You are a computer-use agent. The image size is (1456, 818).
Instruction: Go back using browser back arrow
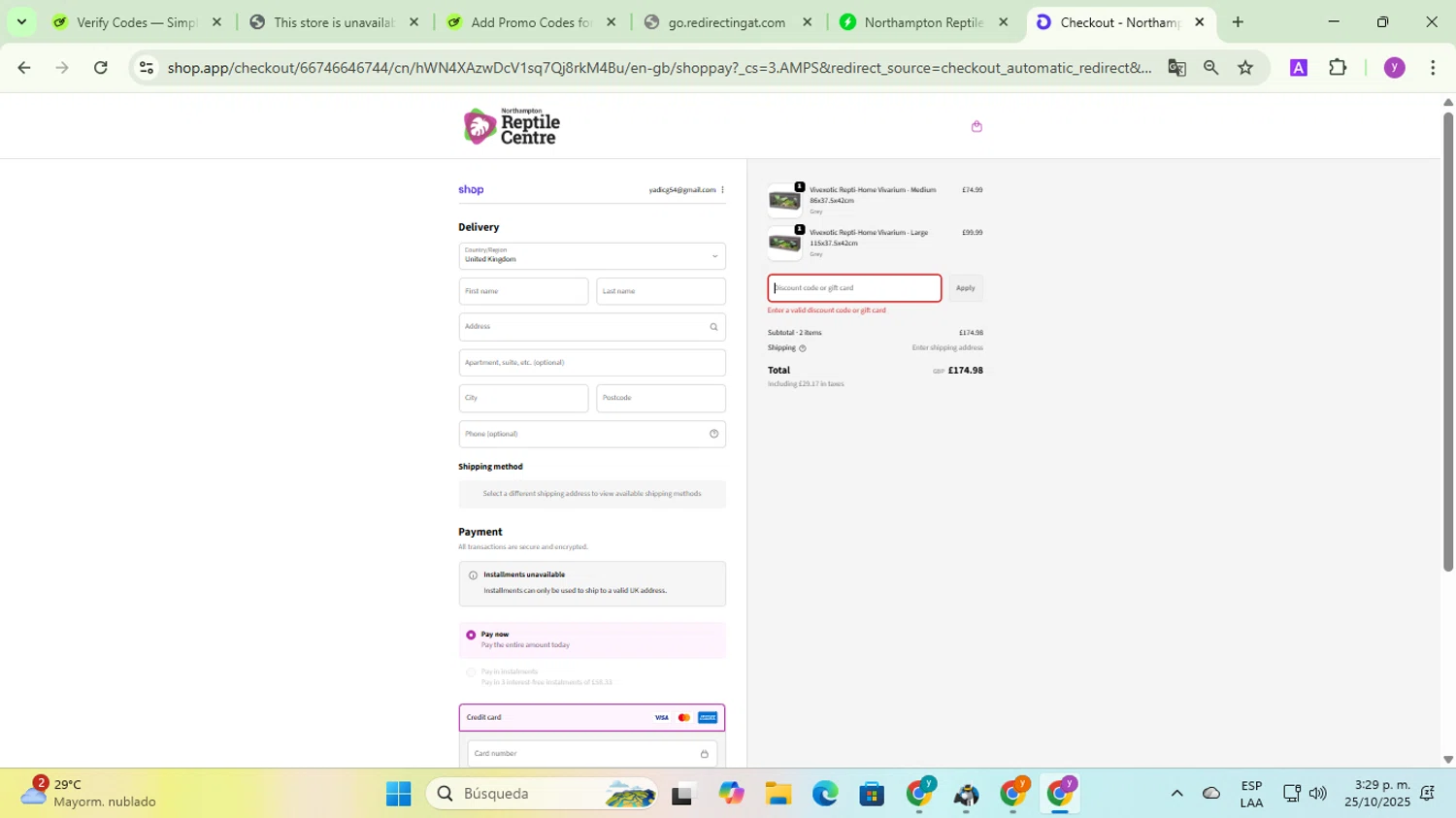[x=24, y=68]
